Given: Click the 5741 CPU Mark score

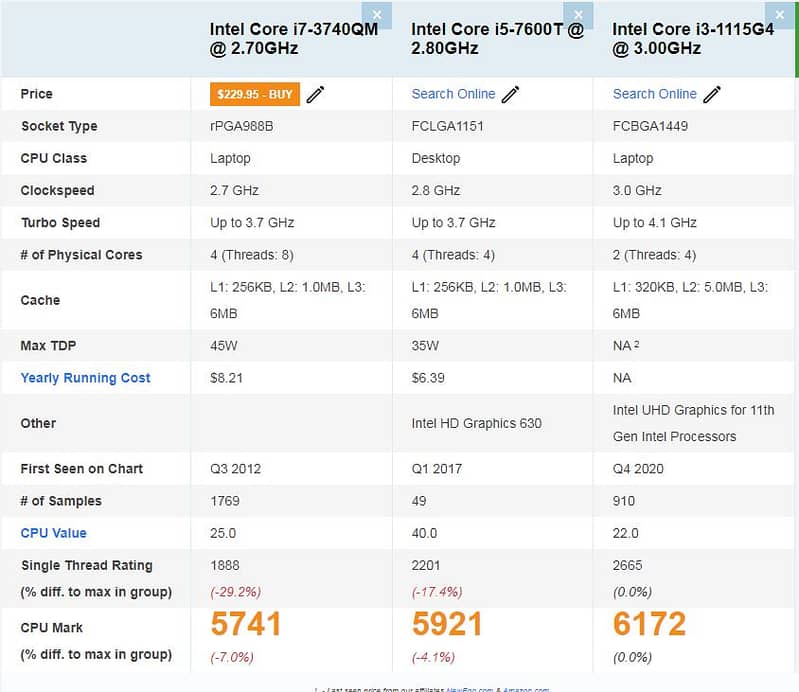Looking at the screenshot, I should click(x=246, y=624).
